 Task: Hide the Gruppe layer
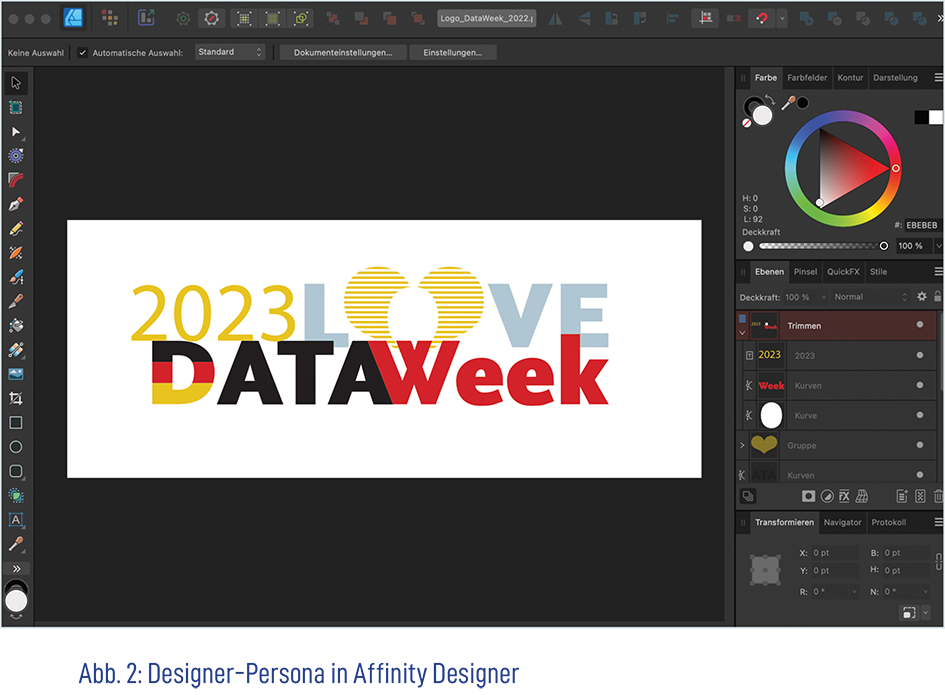pos(919,445)
